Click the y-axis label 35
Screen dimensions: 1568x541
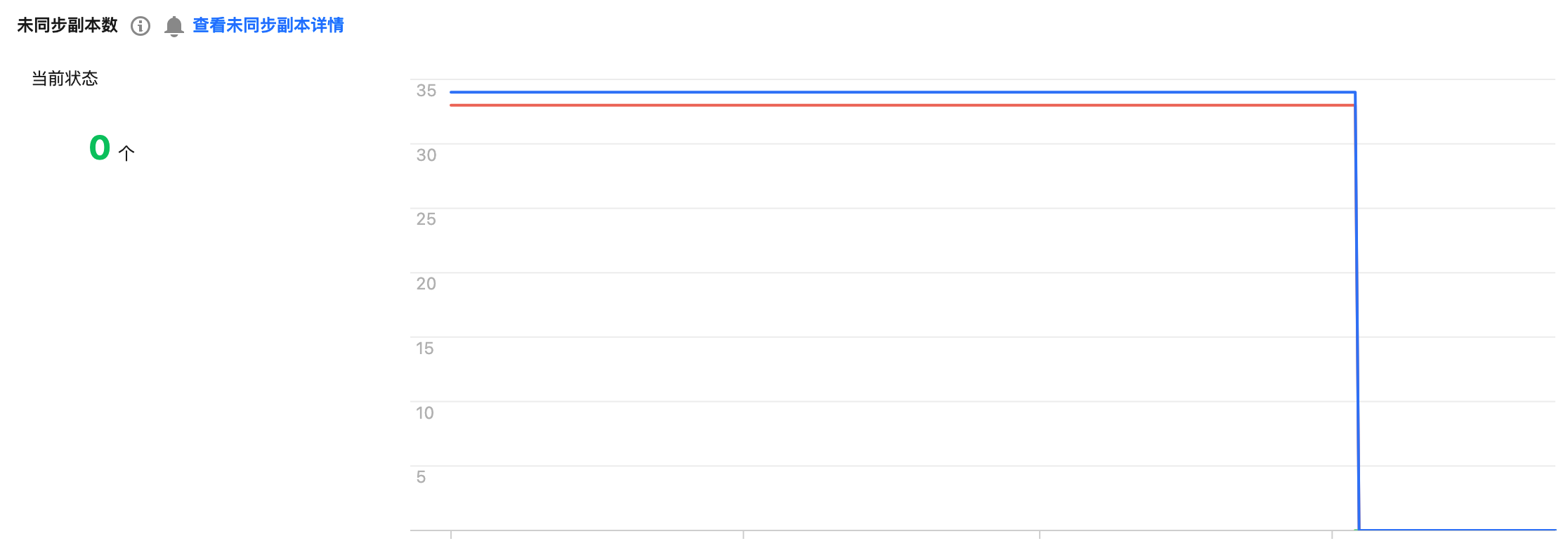click(x=426, y=91)
